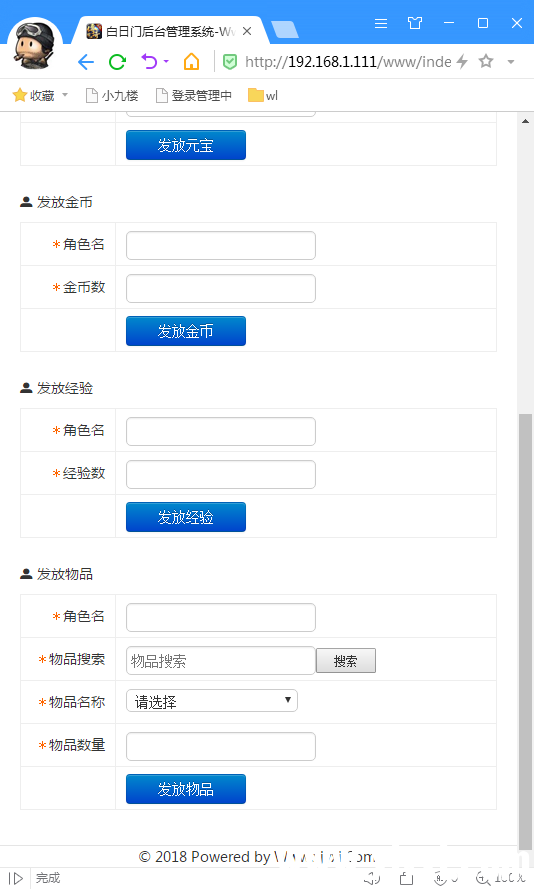Bookmark page with the star icon
This screenshot has width=534, height=889.
[x=486, y=61]
